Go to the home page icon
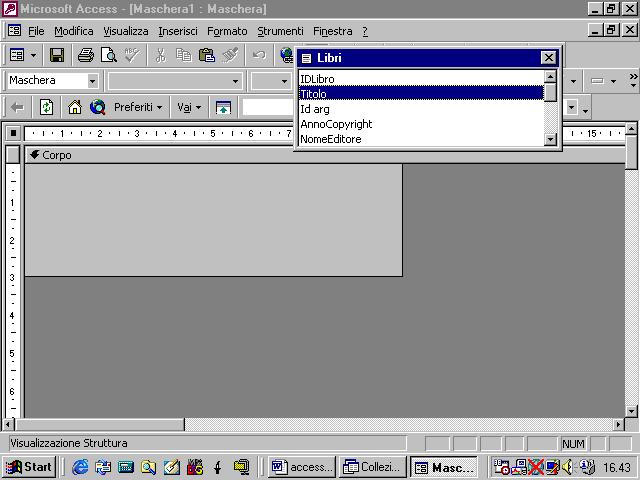The width and height of the screenshot is (640, 480). [75, 107]
